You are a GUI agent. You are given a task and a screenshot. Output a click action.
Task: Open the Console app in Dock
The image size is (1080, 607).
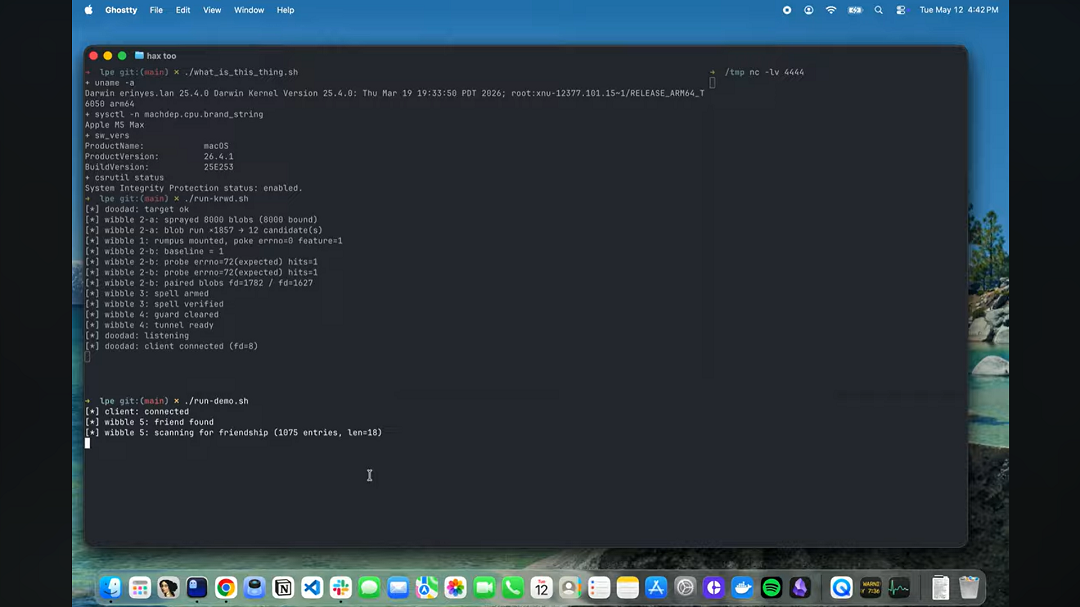click(871, 588)
